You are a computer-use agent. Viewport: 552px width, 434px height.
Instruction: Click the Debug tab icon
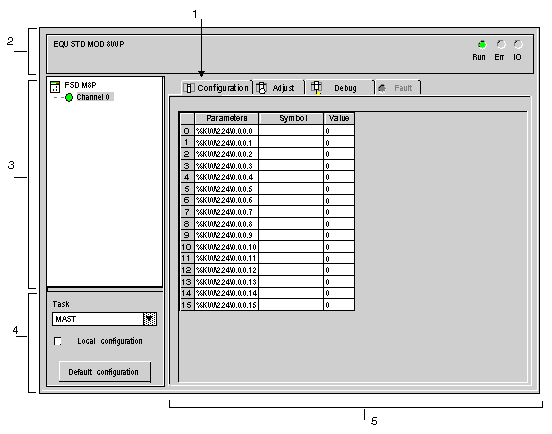click(x=316, y=87)
